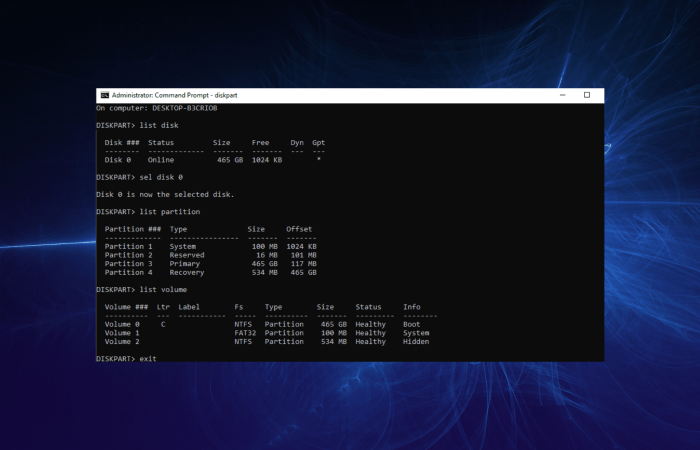700x450 pixels.
Task: Click the asterisk under the Gpt column
Action: [x=319, y=159]
